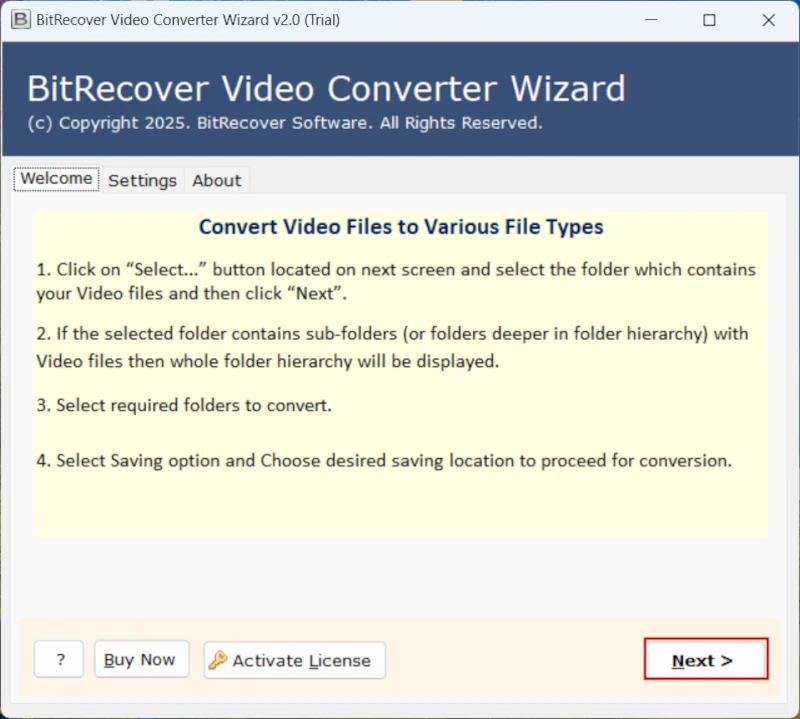The width and height of the screenshot is (800, 719).
Task: Open the Settings tab
Action: [142, 180]
